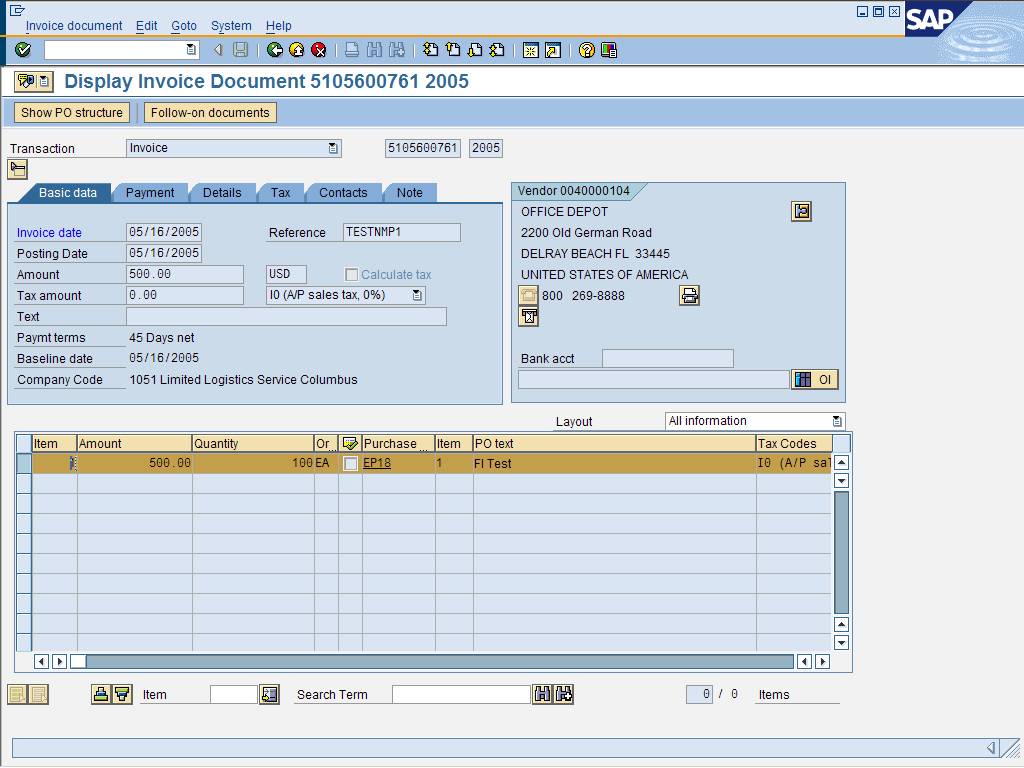
Task: Click the Bank acct field in vendor panel
Action: (667, 359)
